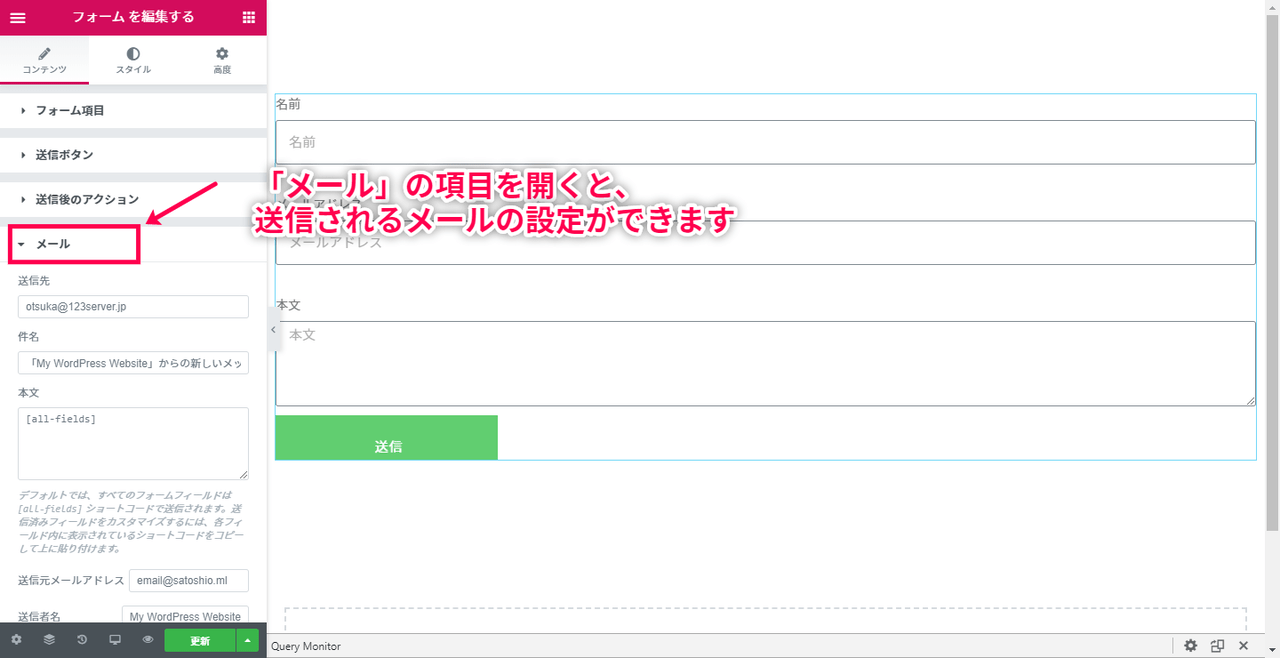
Task: Open page settings gear in bottom bar
Action: click(16, 640)
